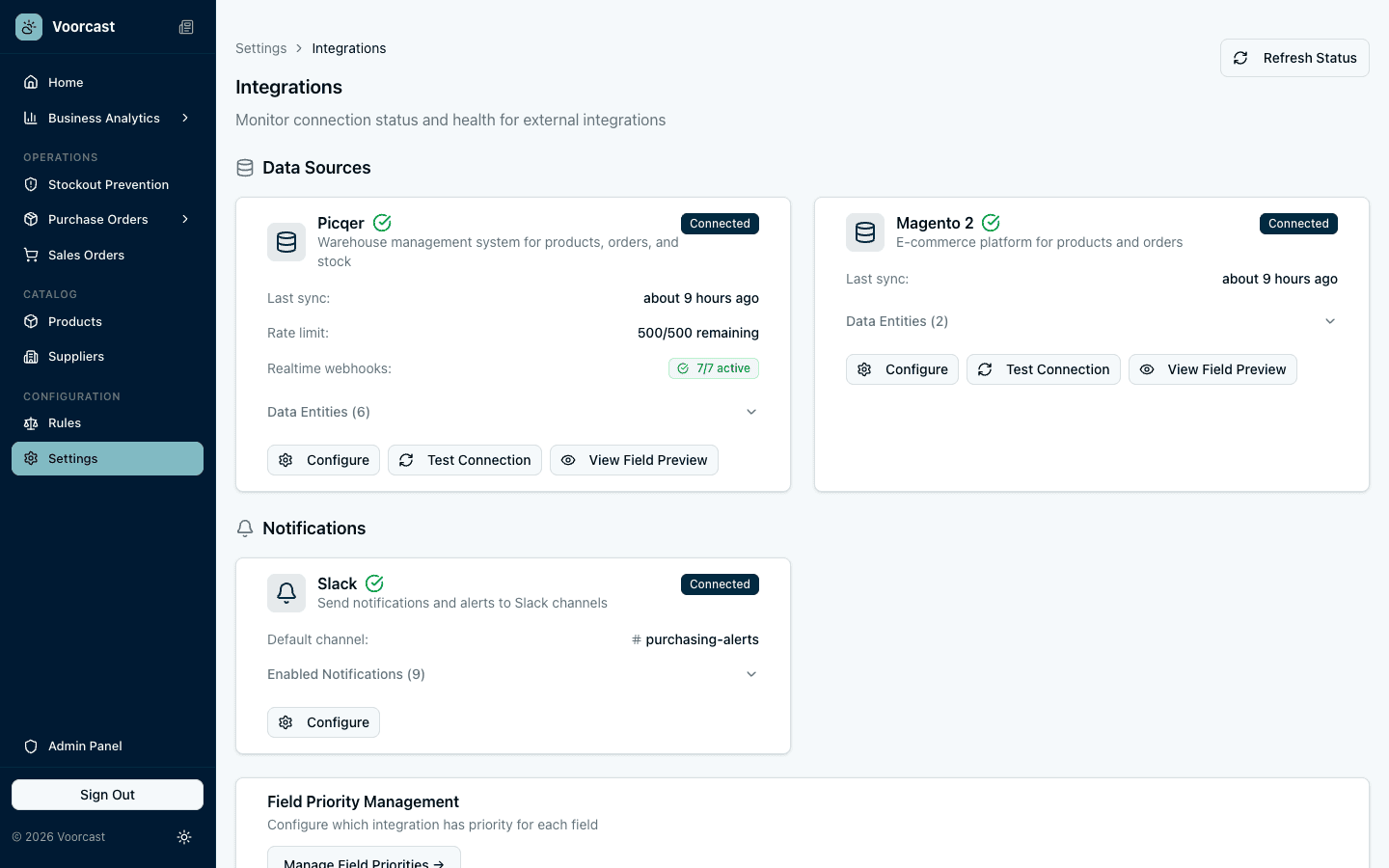This screenshot has width=1389, height=868.
Task: Click the Data Sources database icon
Action: (245, 167)
